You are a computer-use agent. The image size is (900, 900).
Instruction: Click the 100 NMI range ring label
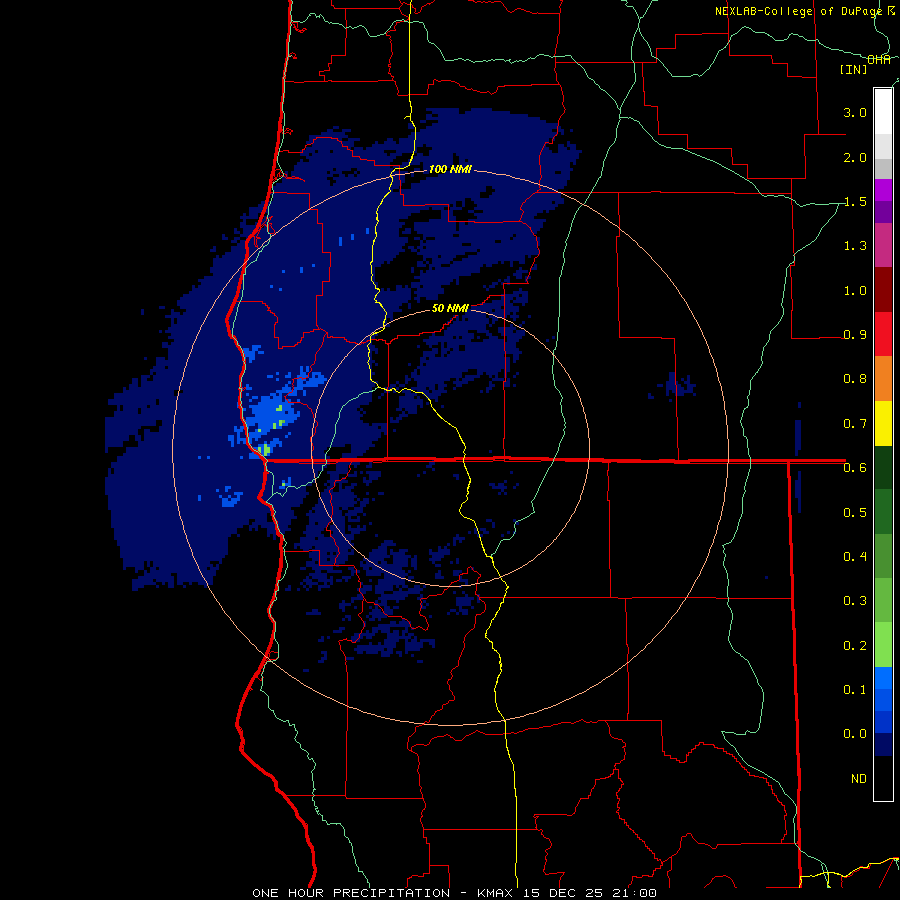(450, 169)
